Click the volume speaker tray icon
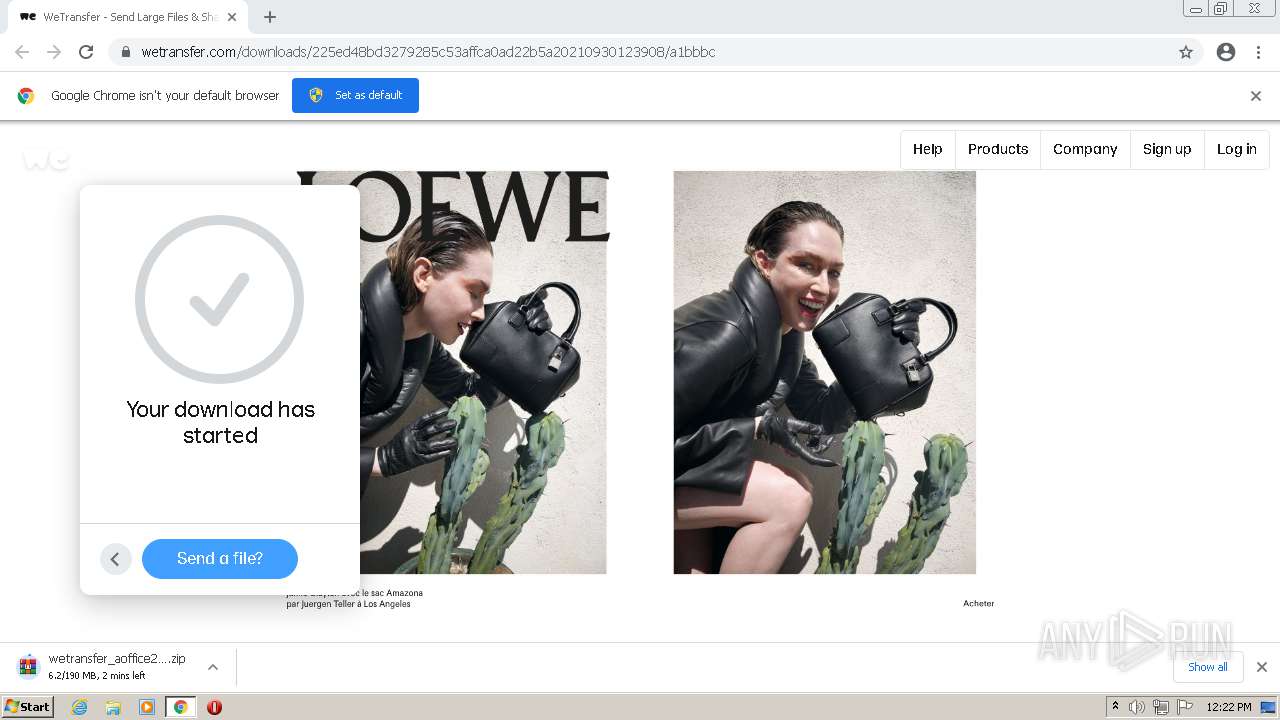Screen dimensions: 1280x720 1137,707
